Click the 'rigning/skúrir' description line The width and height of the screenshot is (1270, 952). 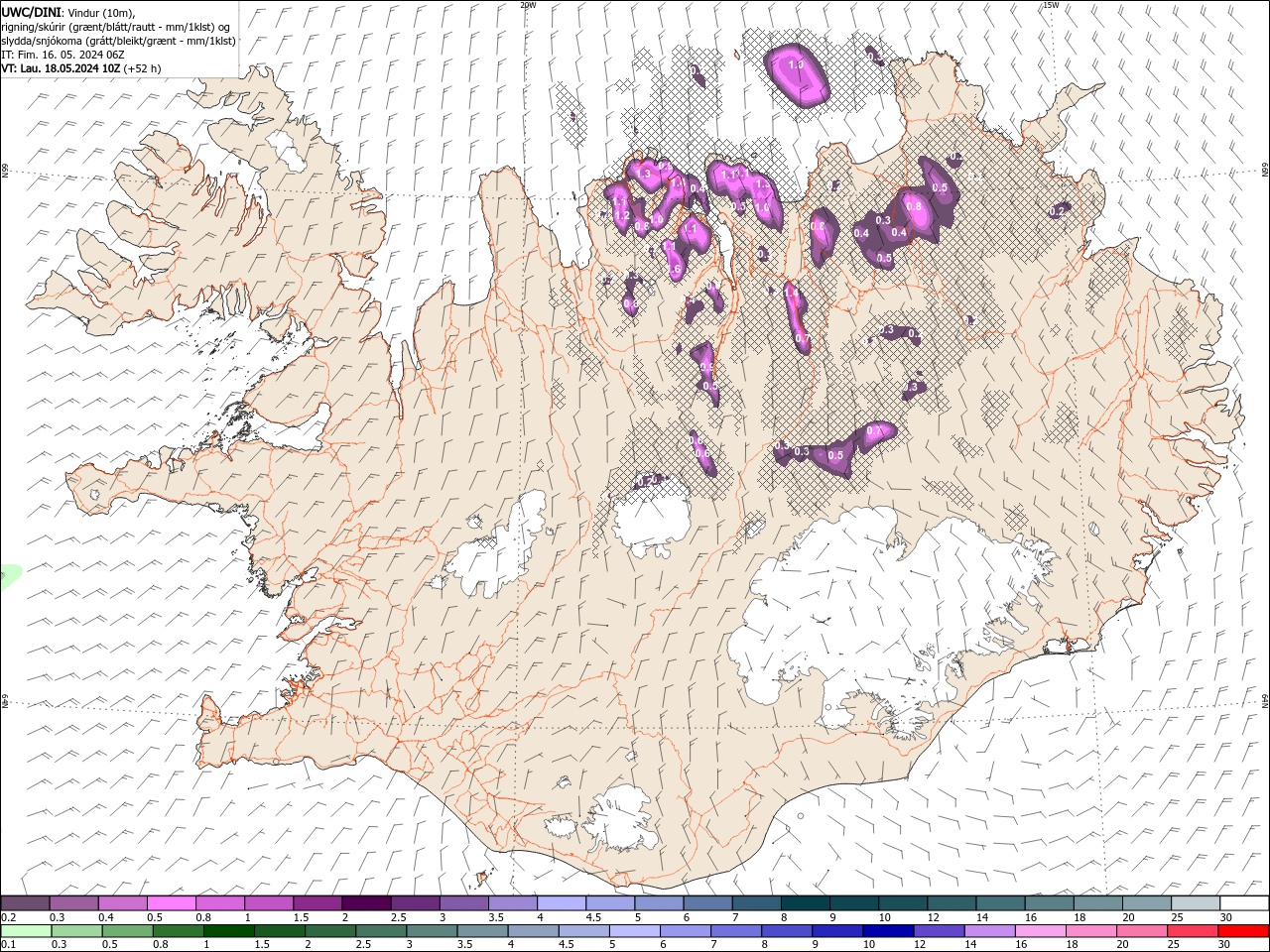click(x=116, y=27)
